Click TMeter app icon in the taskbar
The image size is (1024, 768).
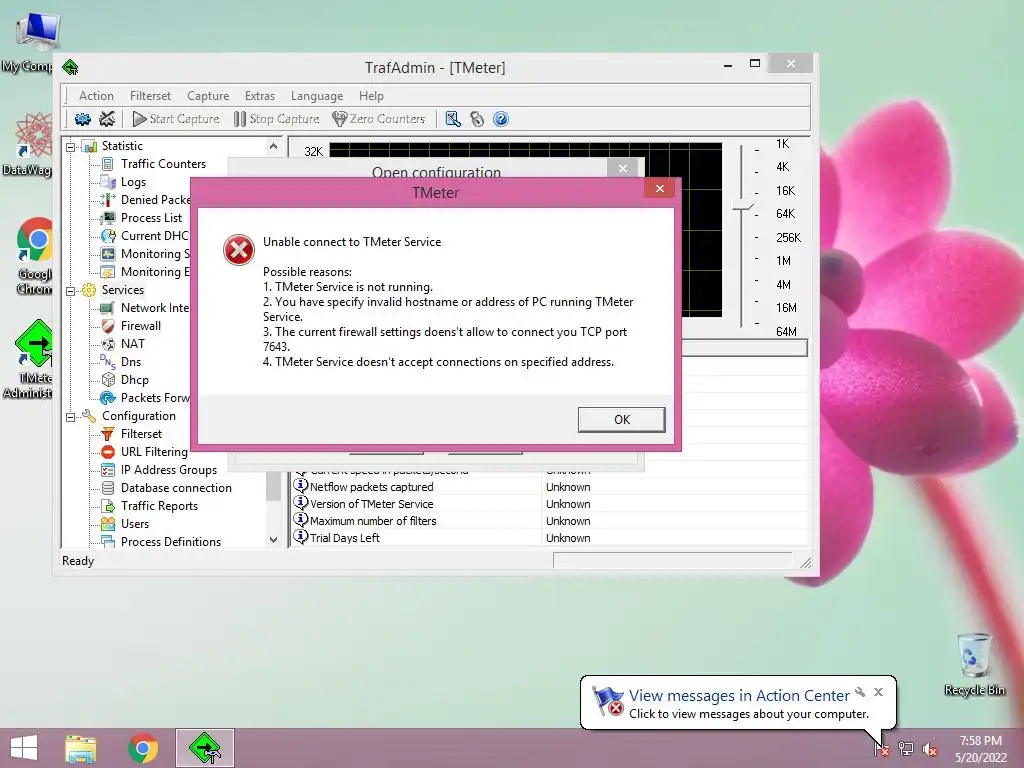(205, 748)
